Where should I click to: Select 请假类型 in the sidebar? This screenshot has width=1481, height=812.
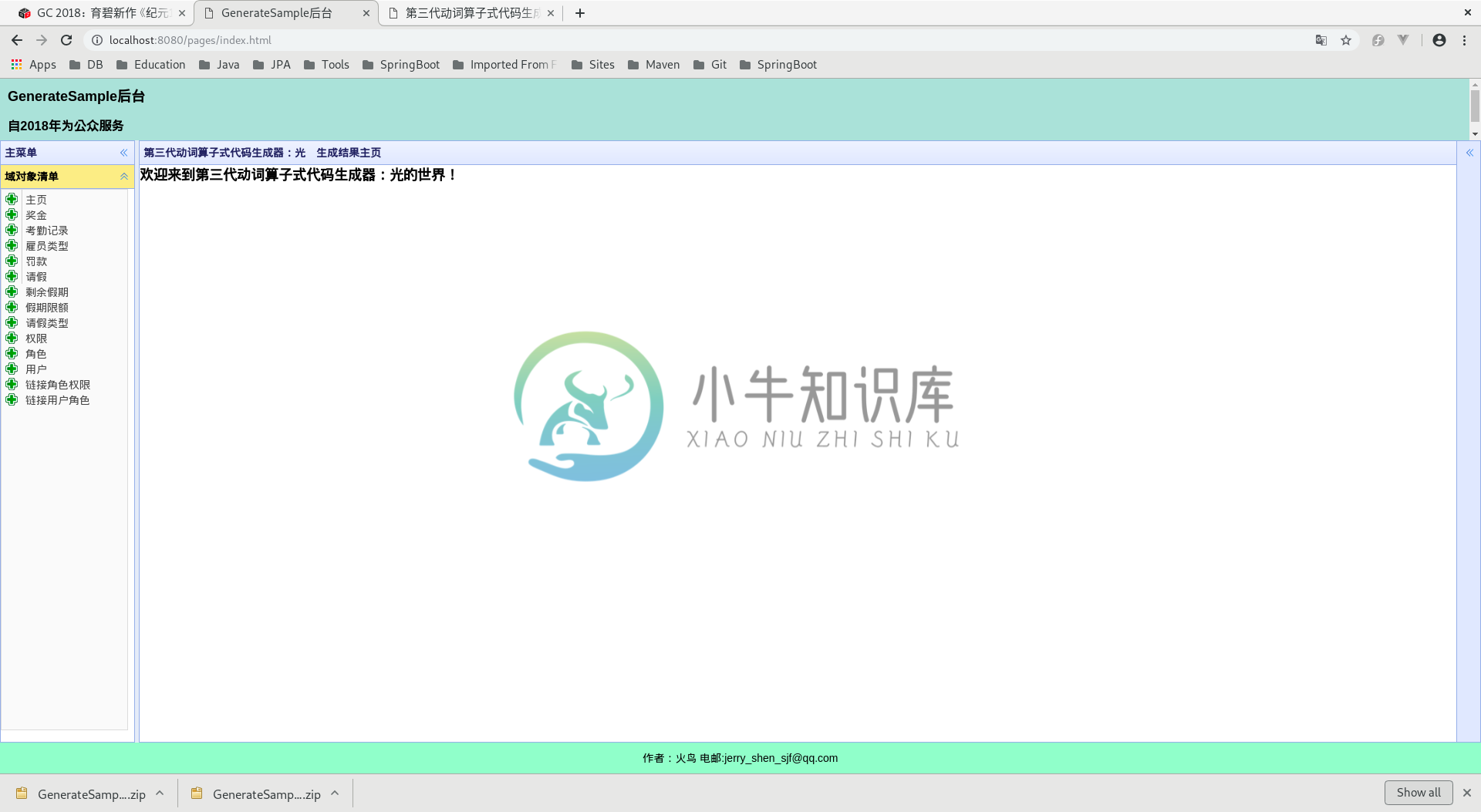tap(47, 323)
